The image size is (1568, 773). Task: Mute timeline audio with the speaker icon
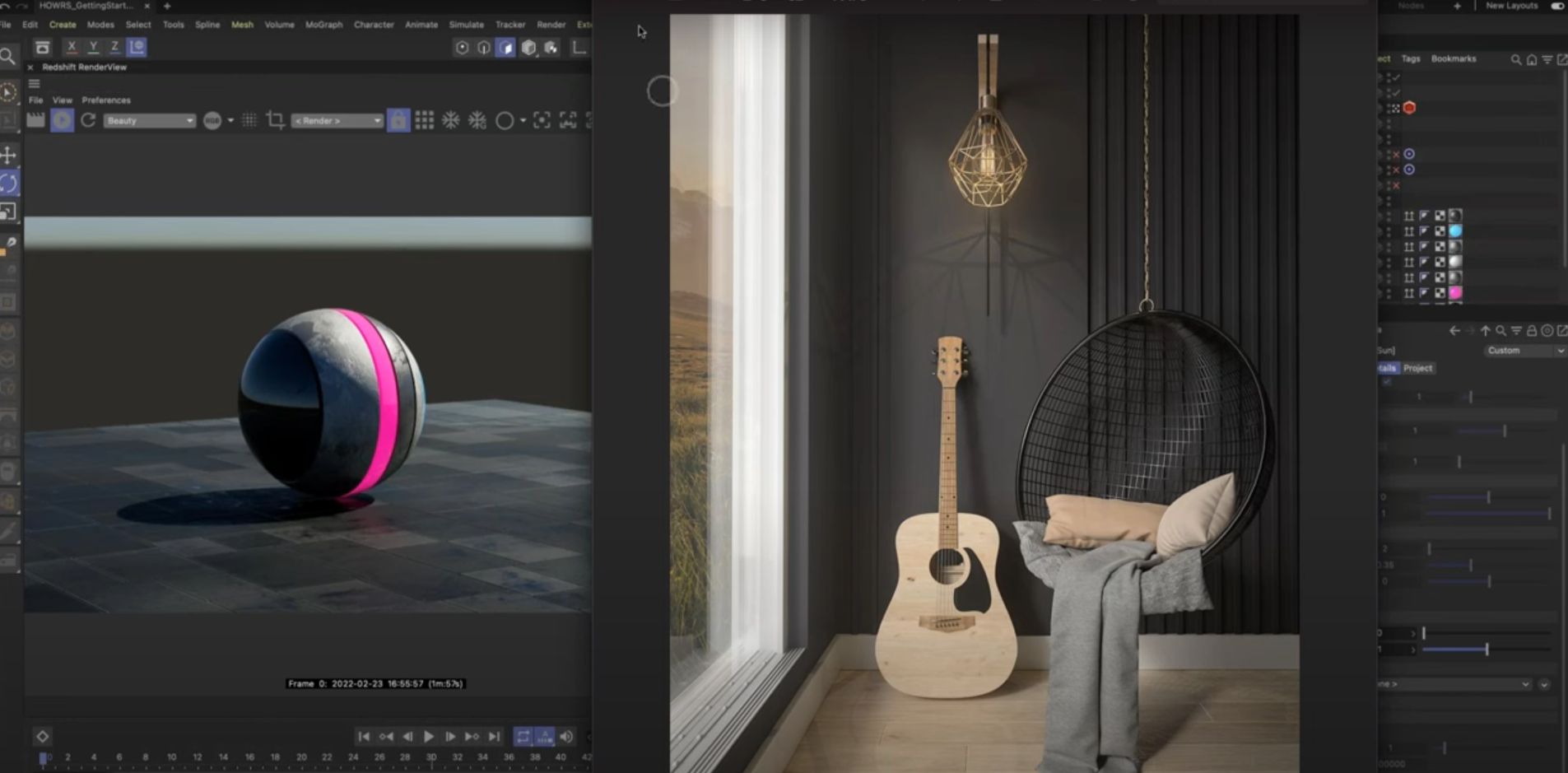coord(566,737)
